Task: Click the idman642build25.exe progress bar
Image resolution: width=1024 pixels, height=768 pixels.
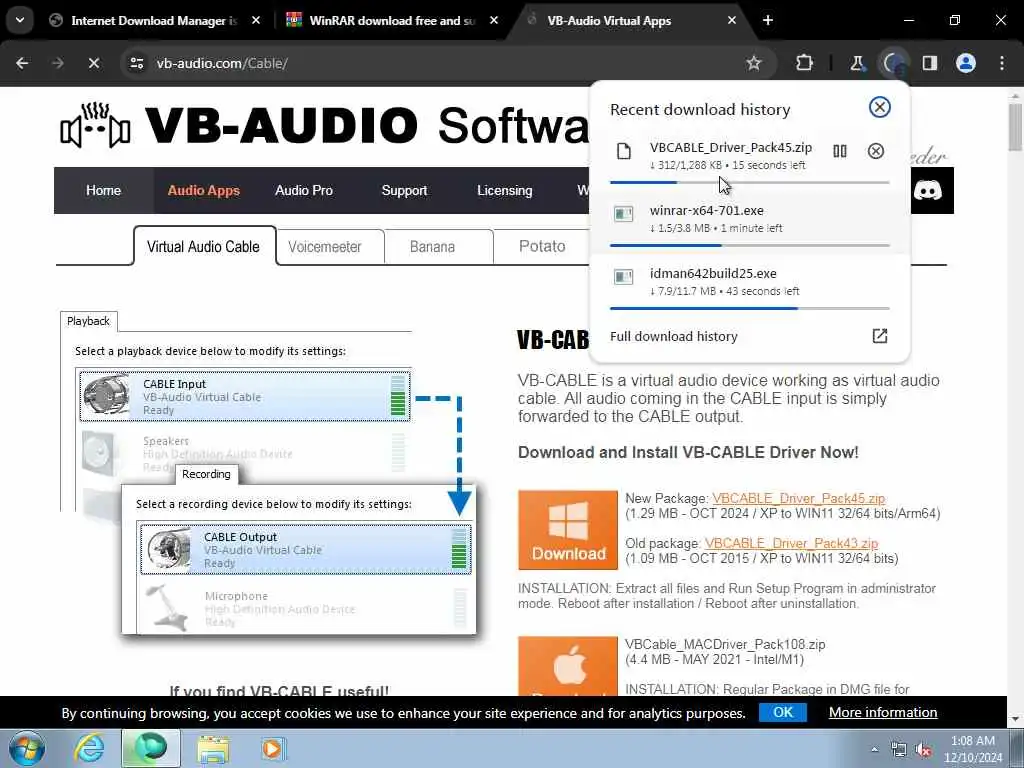Action: tap(749, 308)
